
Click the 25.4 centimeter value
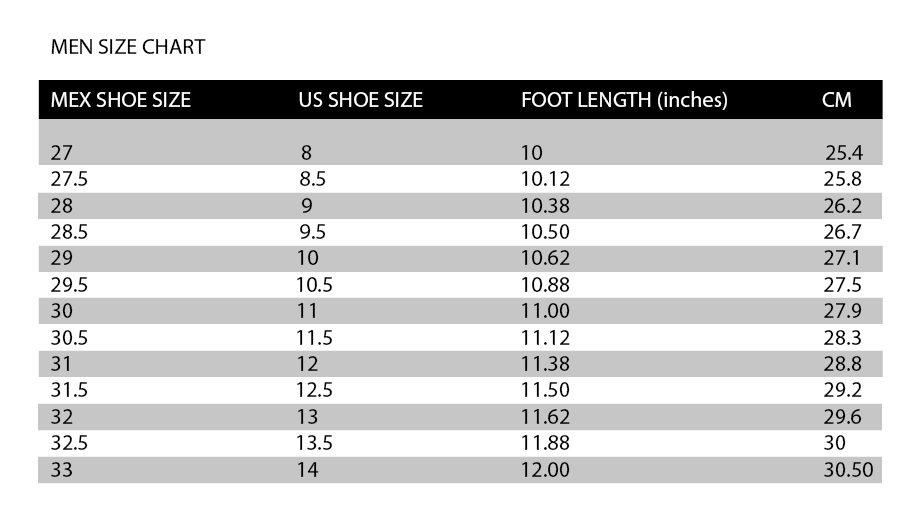coord(844,154)
